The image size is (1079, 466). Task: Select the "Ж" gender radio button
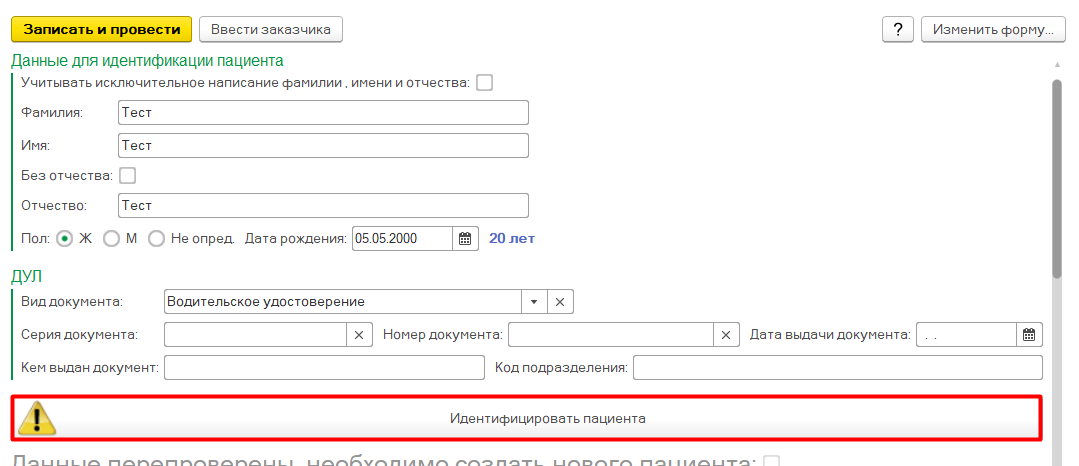[65, 239]
